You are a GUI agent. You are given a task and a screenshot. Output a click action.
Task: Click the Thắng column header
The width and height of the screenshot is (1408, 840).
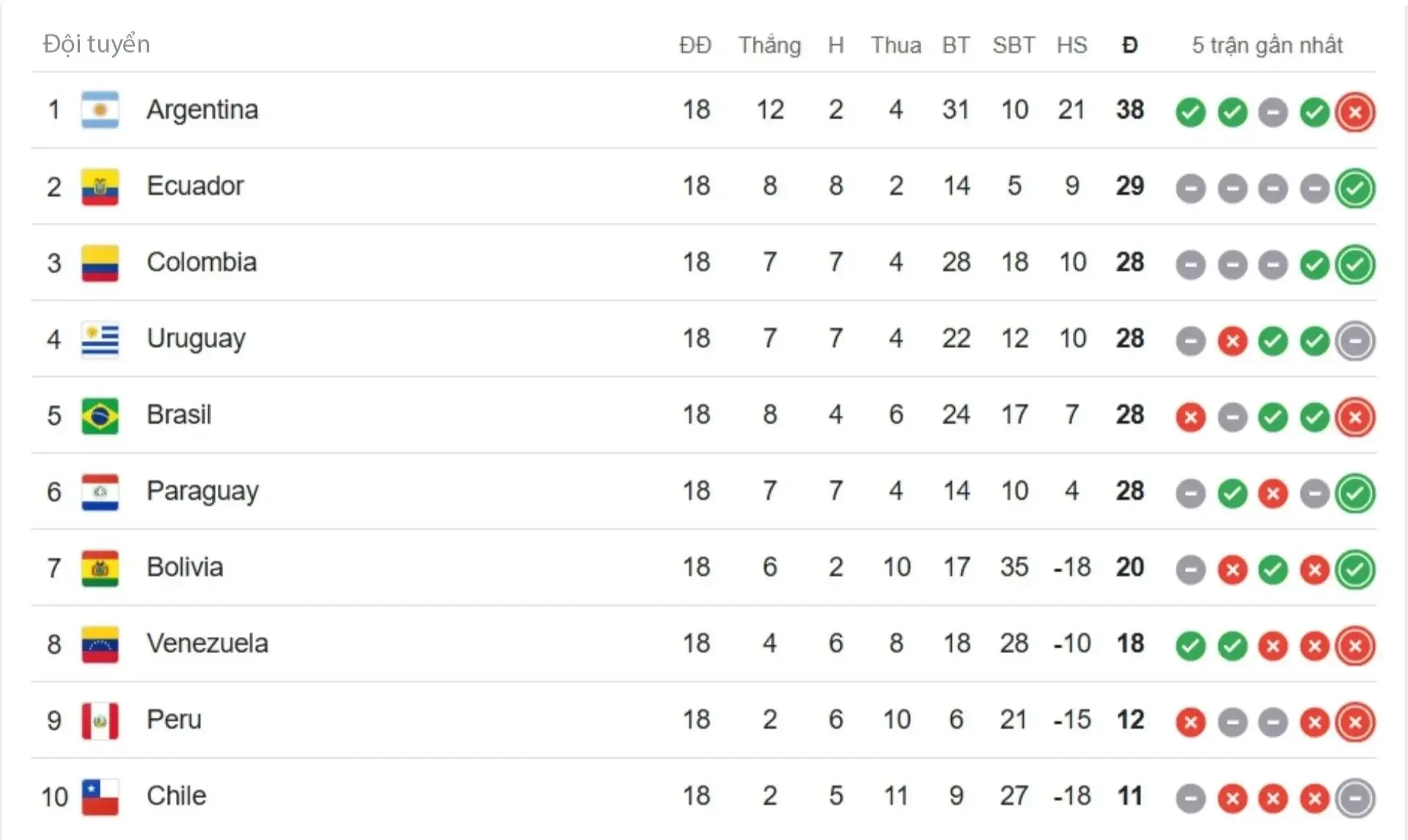coord(769,45)
